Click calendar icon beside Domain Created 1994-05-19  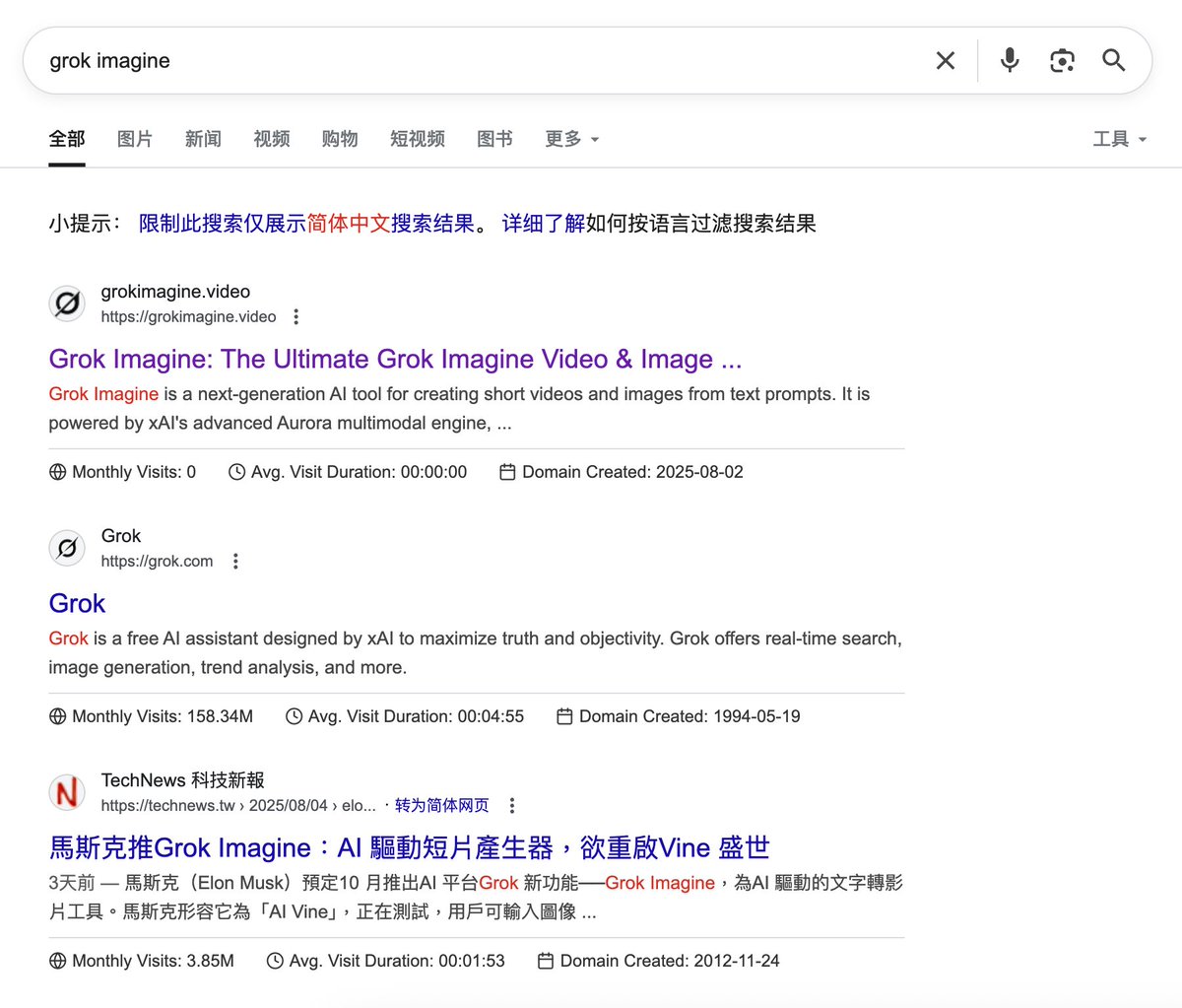click(564, 716)
